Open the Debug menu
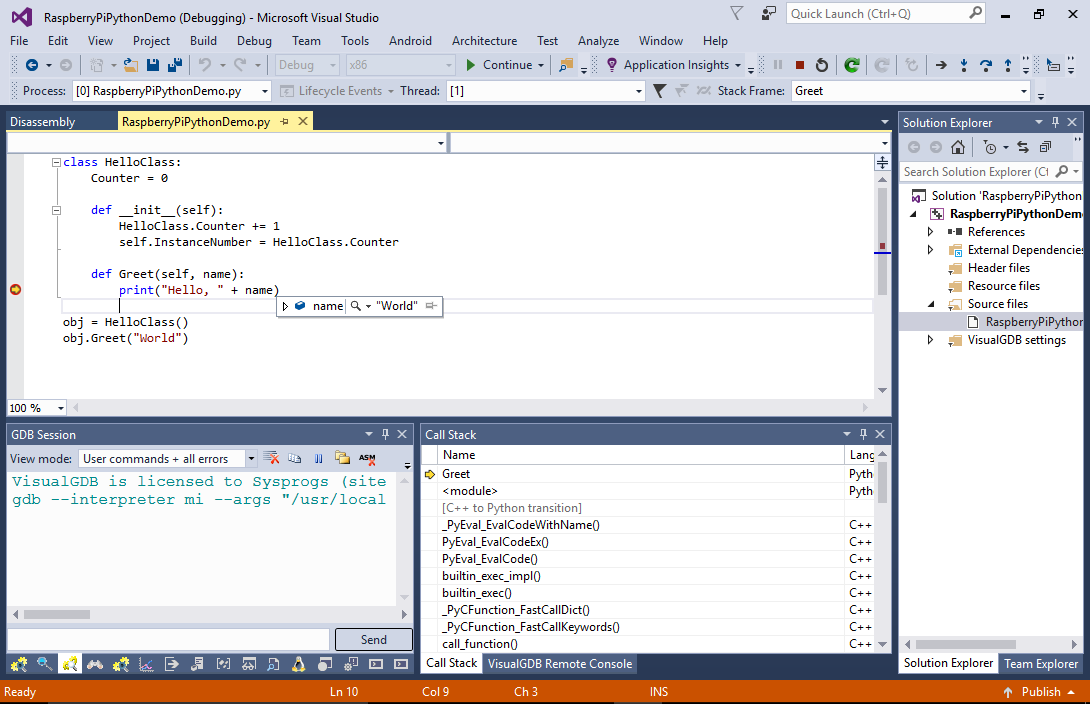 254,41
